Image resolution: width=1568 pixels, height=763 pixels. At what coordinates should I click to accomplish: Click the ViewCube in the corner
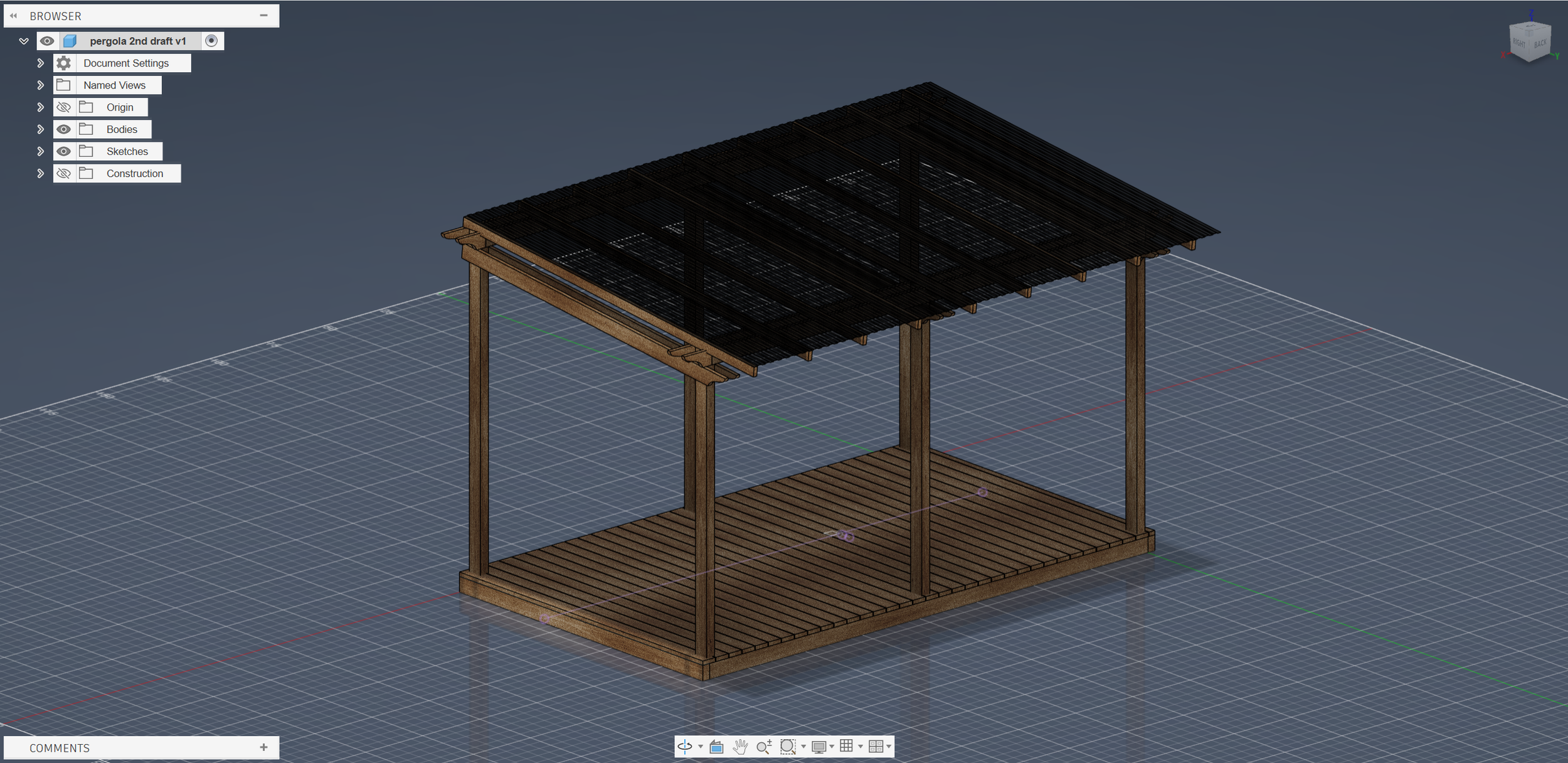pos(1530,41)
